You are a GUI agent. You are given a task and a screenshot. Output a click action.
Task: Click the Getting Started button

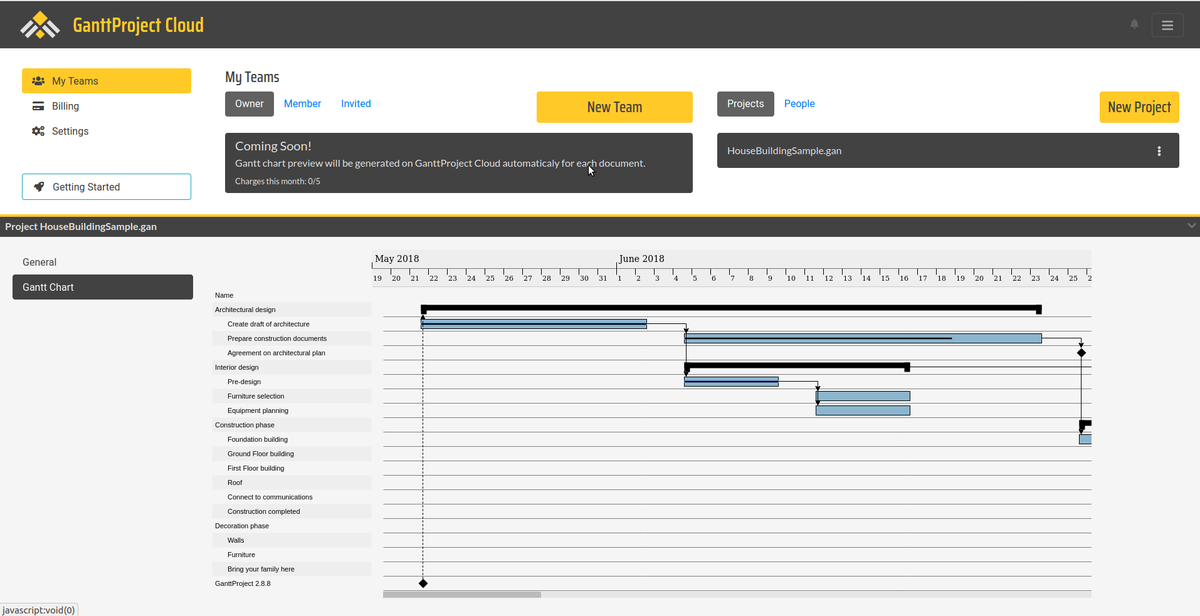point(106,187)
